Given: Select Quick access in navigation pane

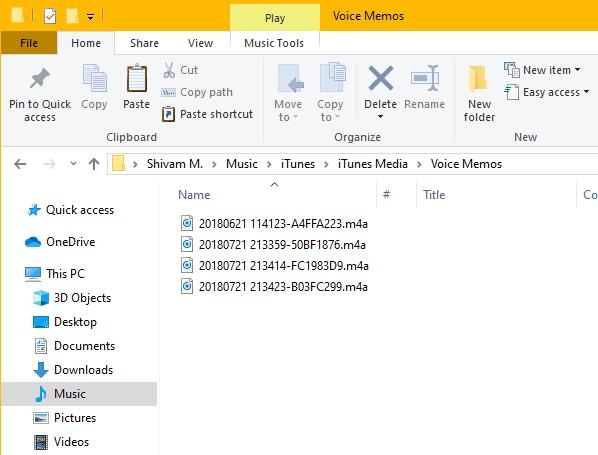Looking at the screenshot, I should [80, 210].
